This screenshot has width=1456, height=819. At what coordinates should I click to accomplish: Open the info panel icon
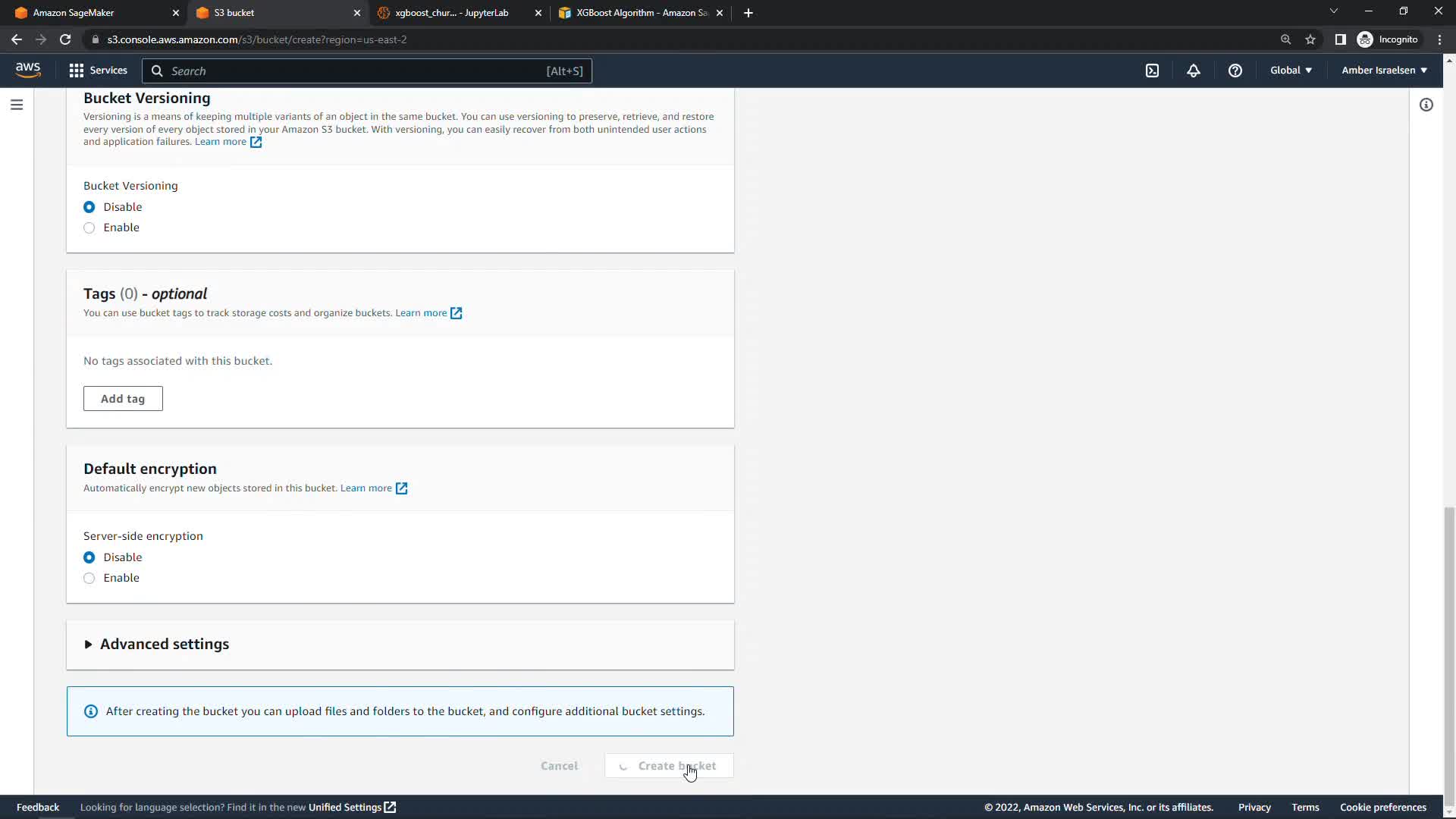pos(1426,105)
